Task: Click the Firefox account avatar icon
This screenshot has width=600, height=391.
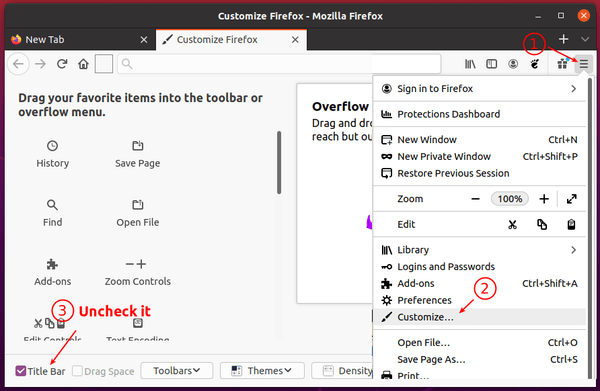Action: coord(513,64)
